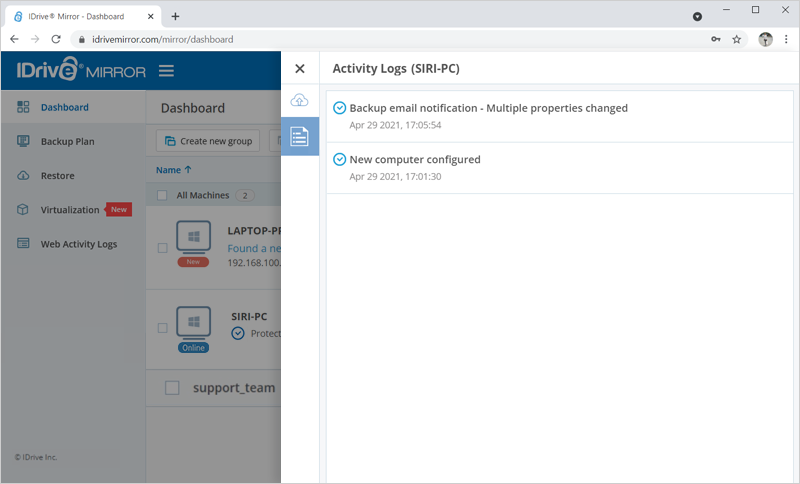Image resolution: width=800 pixels, height=484 pixels.
Task: Open the saved passwords key icon
Action: click(716, 39)
